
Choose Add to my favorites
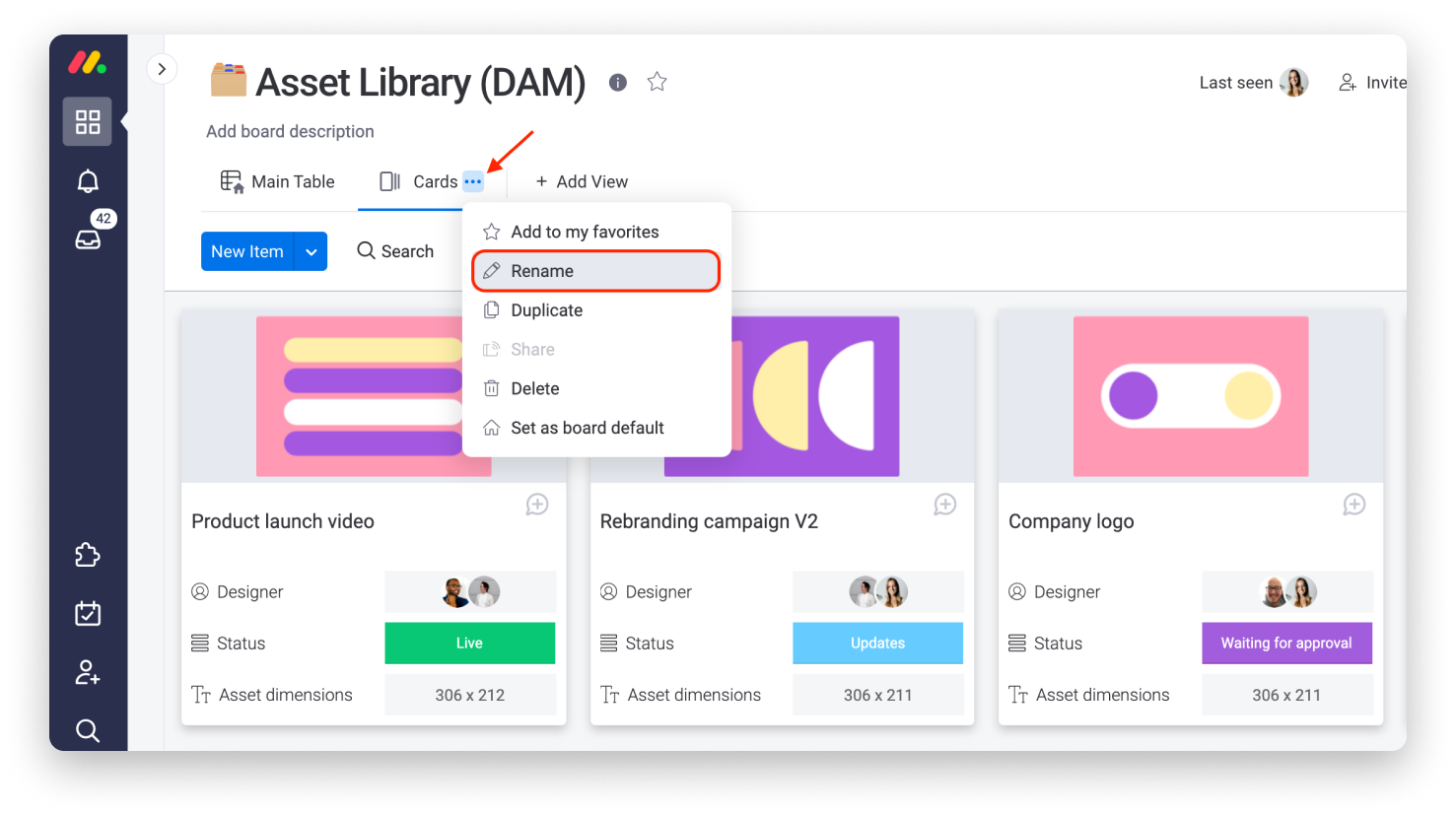(596, 232)
